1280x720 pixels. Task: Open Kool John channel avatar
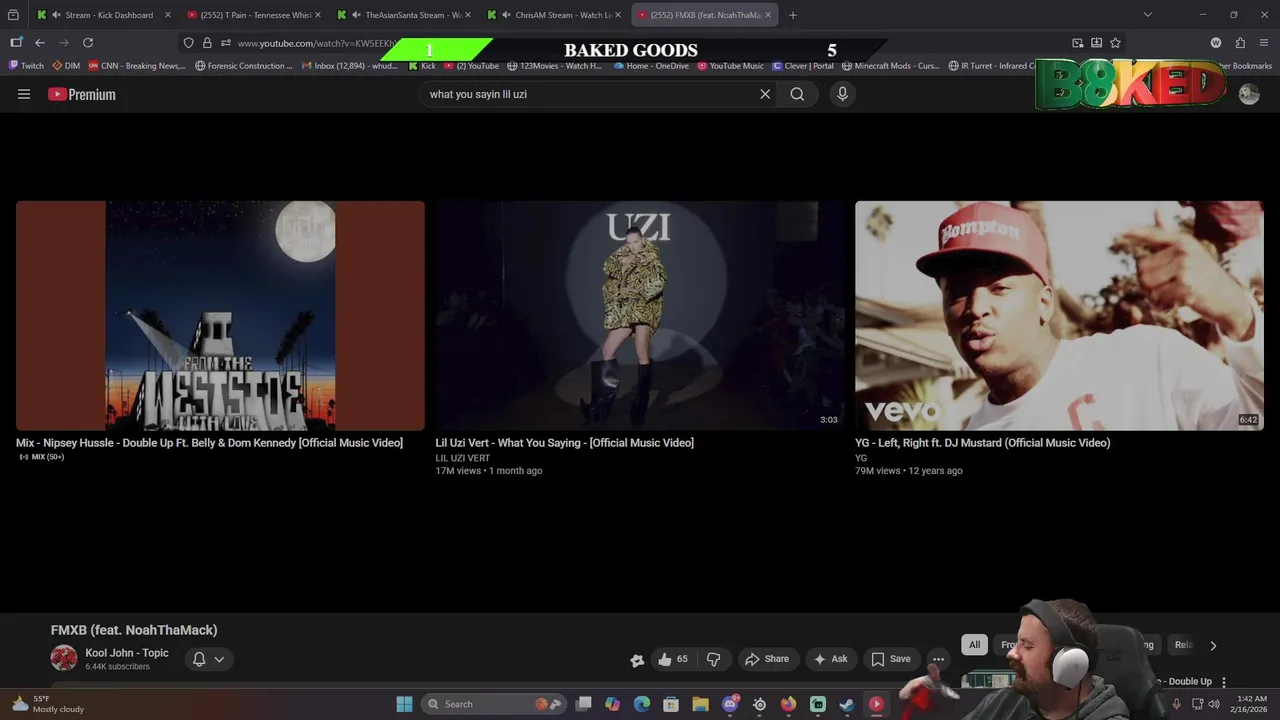point(64,658)
